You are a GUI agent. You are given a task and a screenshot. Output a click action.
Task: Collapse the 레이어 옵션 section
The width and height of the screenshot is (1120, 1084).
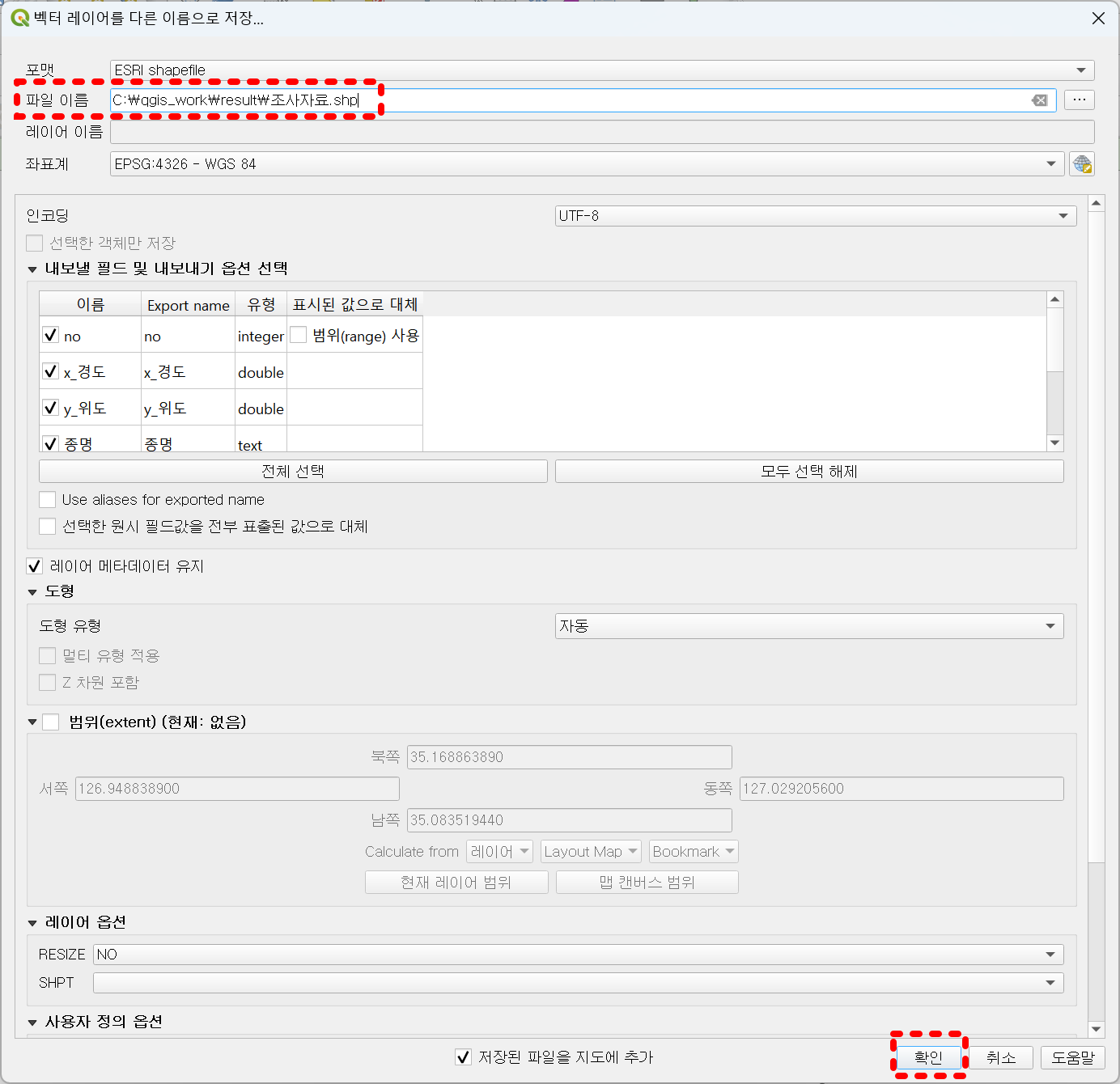(32, 923)
